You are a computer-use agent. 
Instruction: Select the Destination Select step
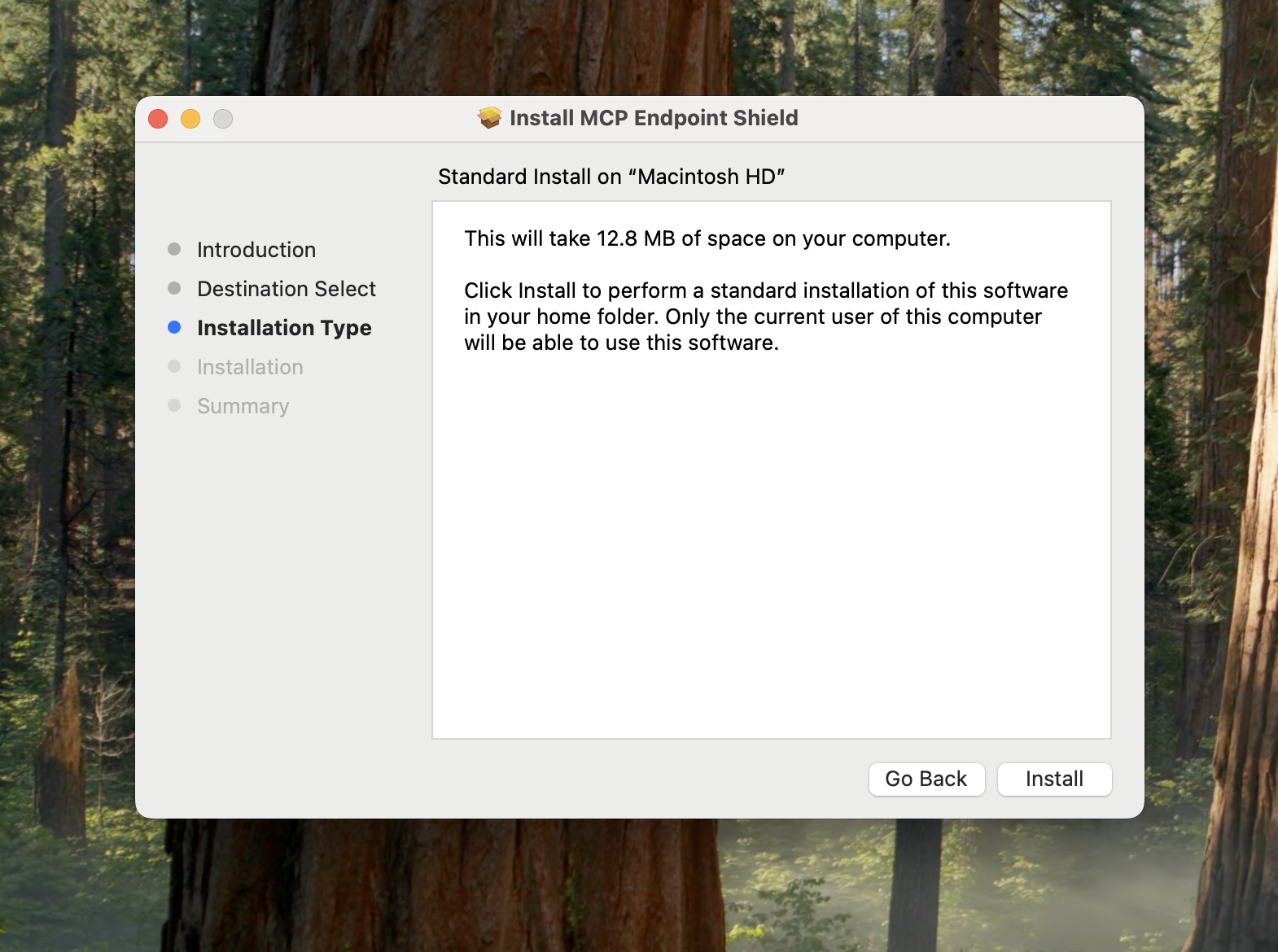coord(287,289)
